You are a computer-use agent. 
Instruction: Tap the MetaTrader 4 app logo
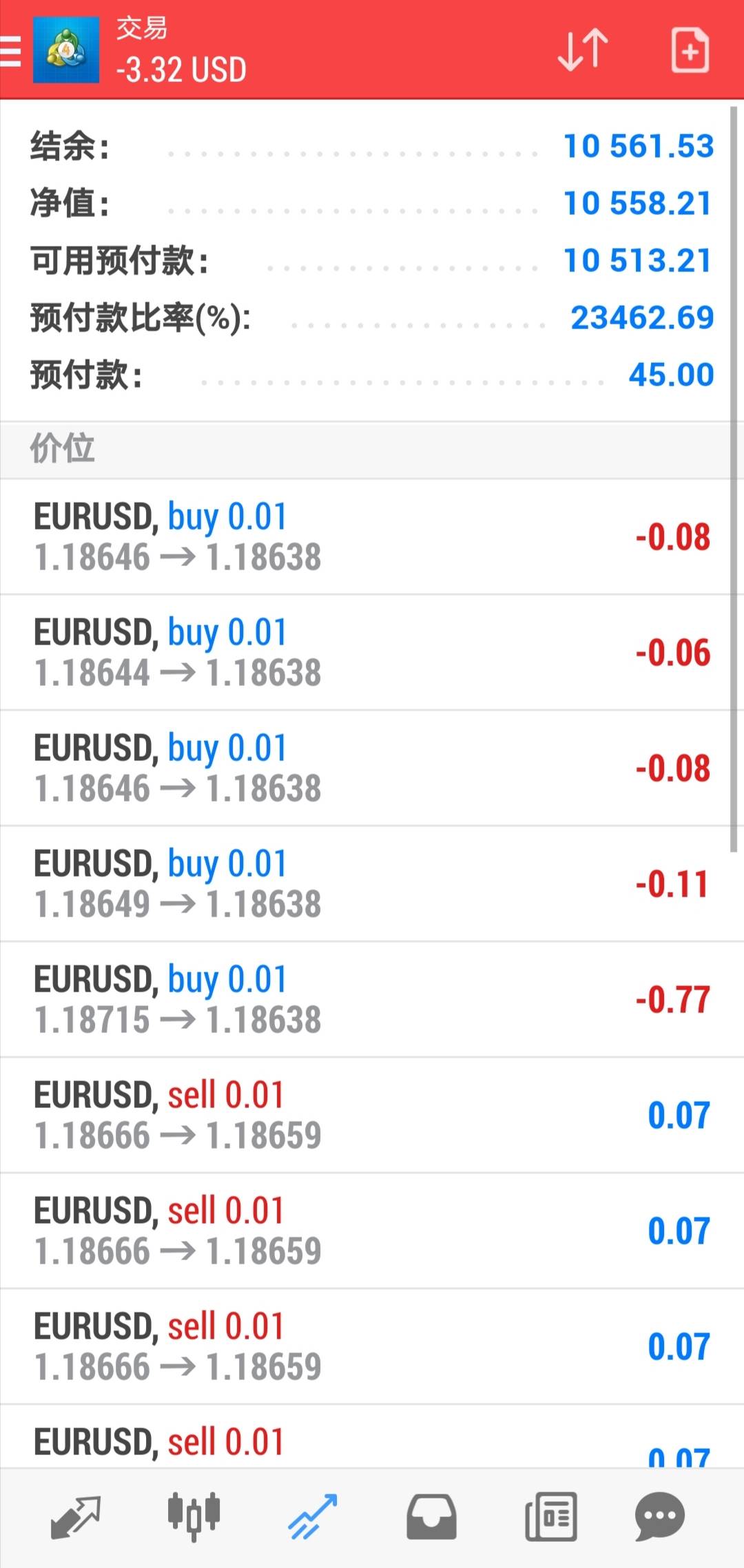click(66, 51)
